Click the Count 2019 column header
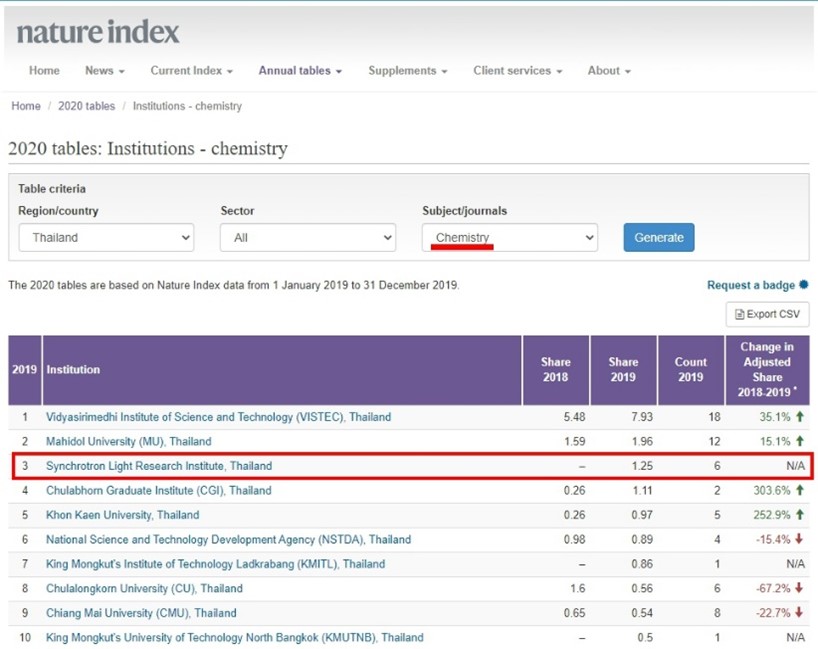 691,370
